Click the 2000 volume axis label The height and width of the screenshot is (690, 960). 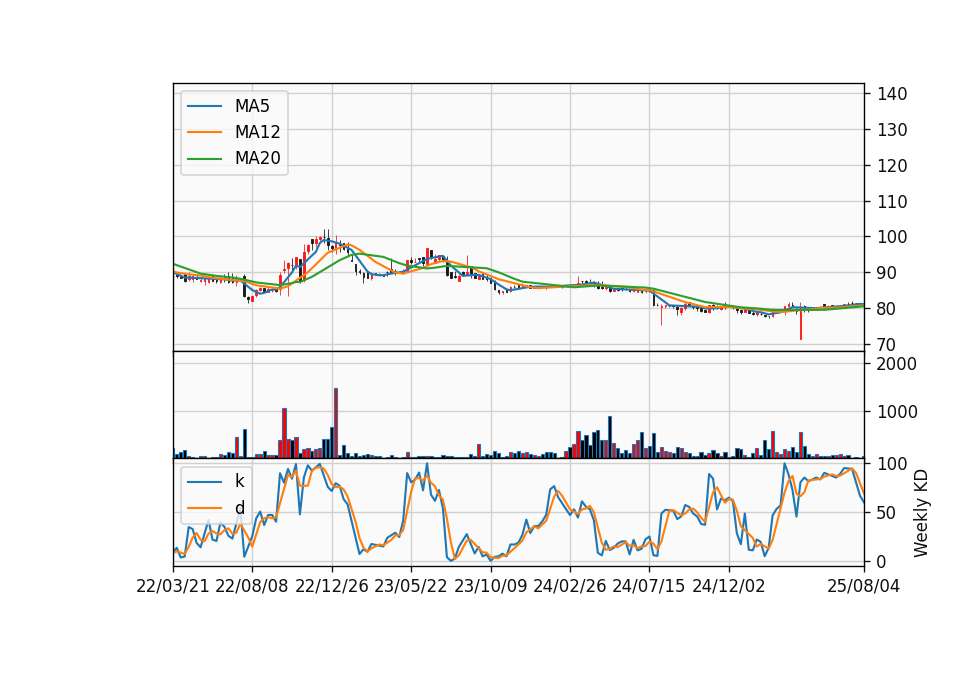[x=897, y=364]
